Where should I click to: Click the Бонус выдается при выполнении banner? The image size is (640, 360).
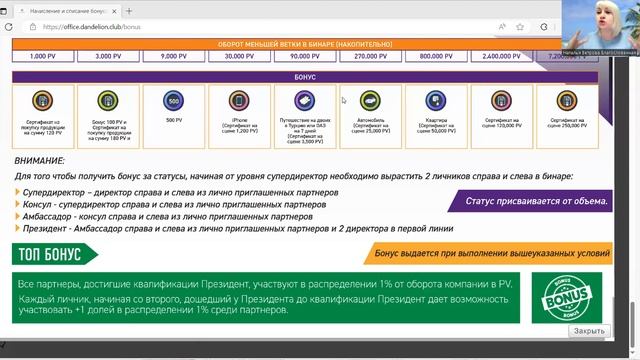point(489,253)
